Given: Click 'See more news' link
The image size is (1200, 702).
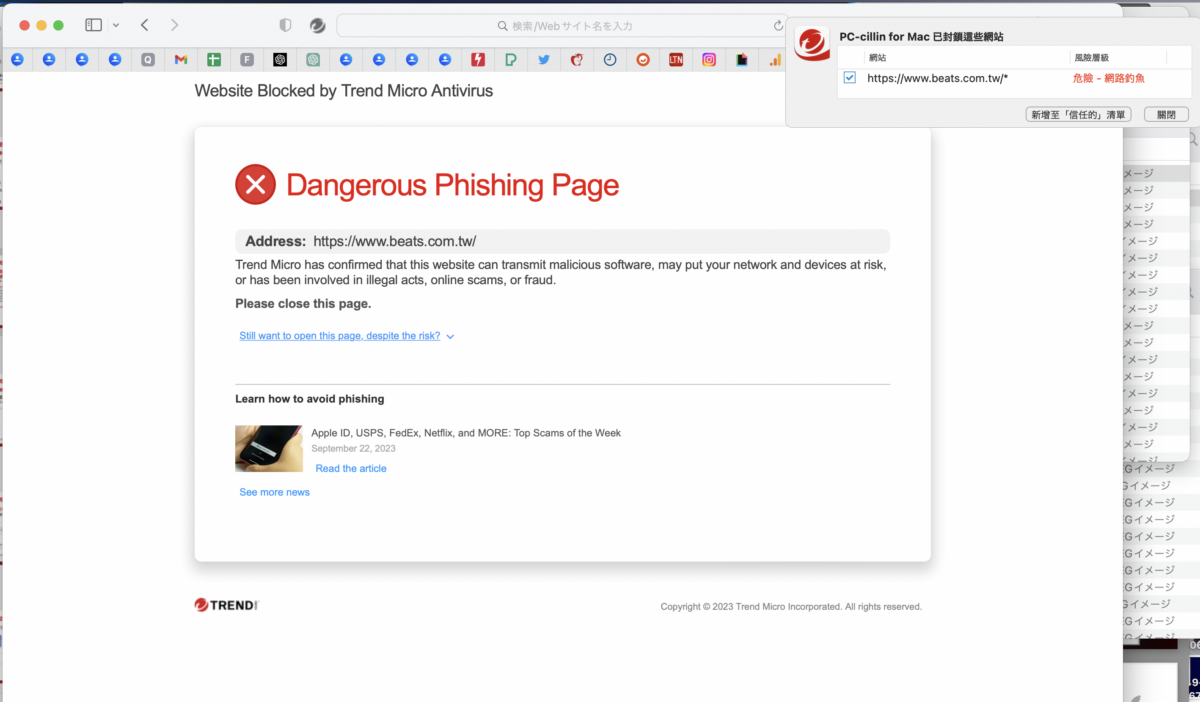Looking at the screenshot, I should (274, 492).
